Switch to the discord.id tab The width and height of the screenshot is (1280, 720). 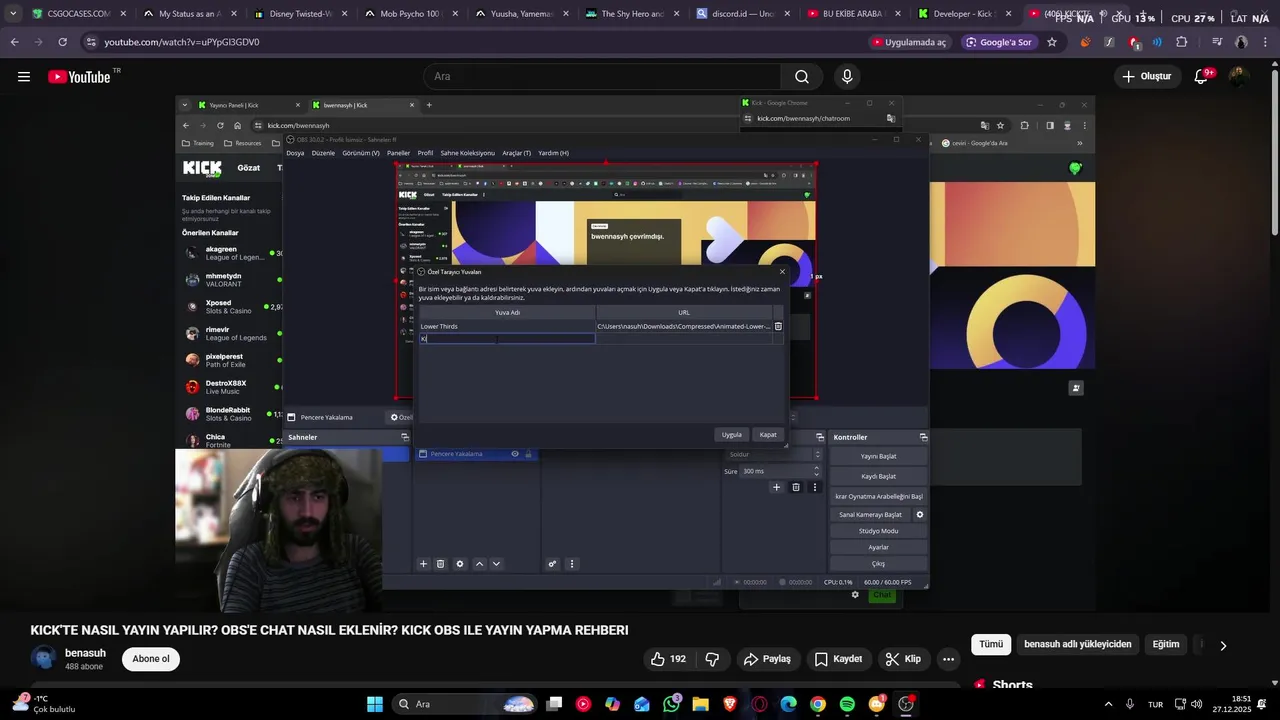point(741,14)
